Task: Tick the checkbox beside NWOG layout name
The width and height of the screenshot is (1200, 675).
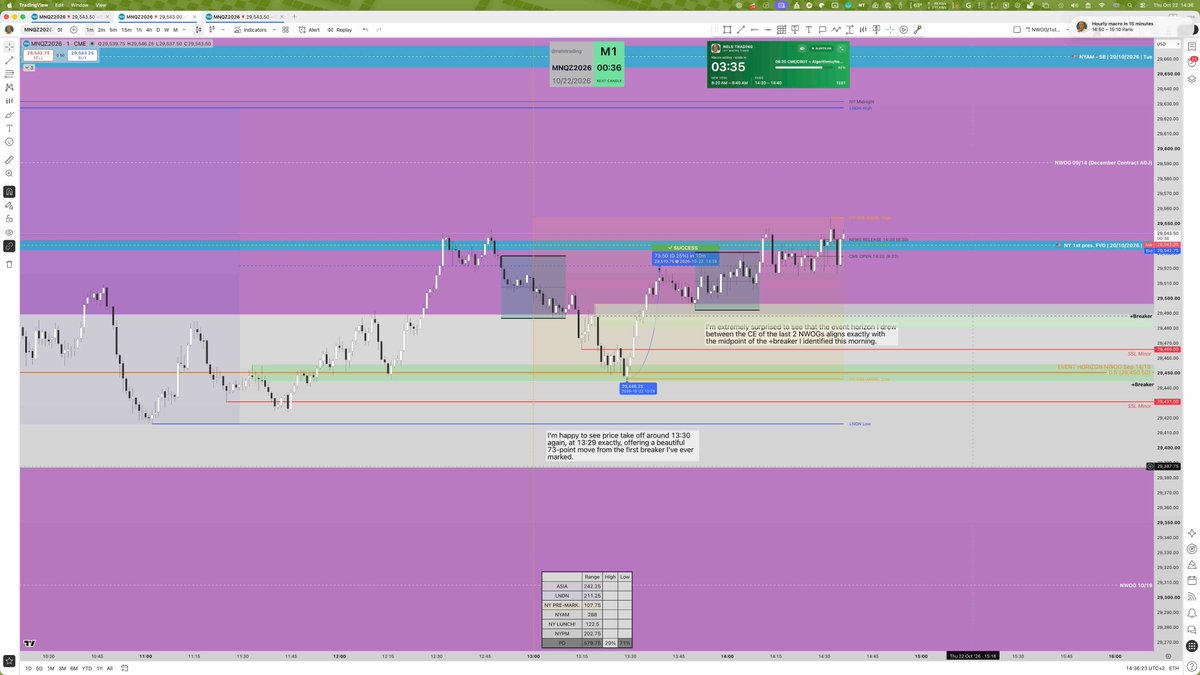Action: click(x=1017, y=30)
